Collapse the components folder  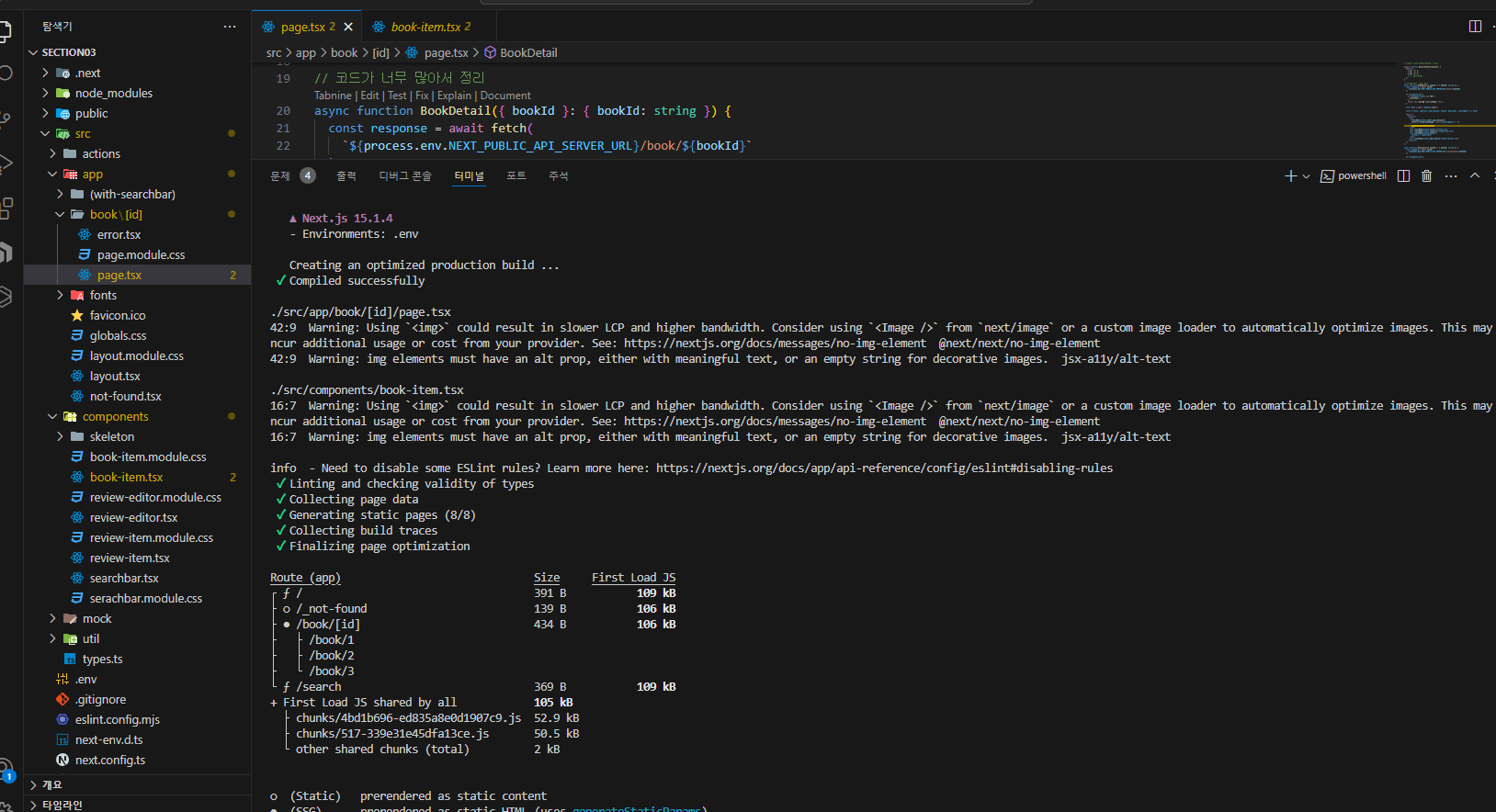[x=137, y=416]
